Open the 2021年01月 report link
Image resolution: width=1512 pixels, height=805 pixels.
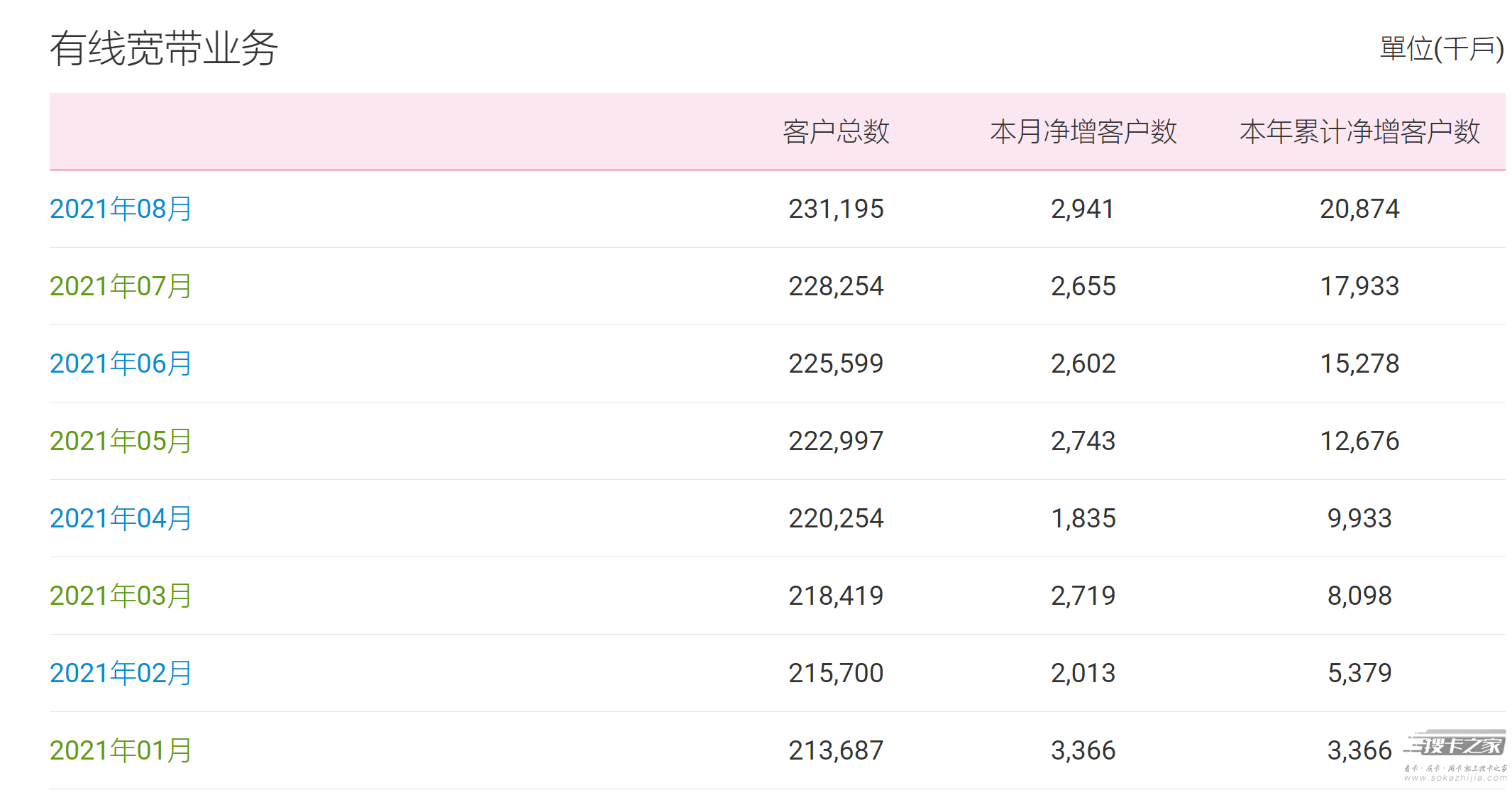tap(121, 750)
